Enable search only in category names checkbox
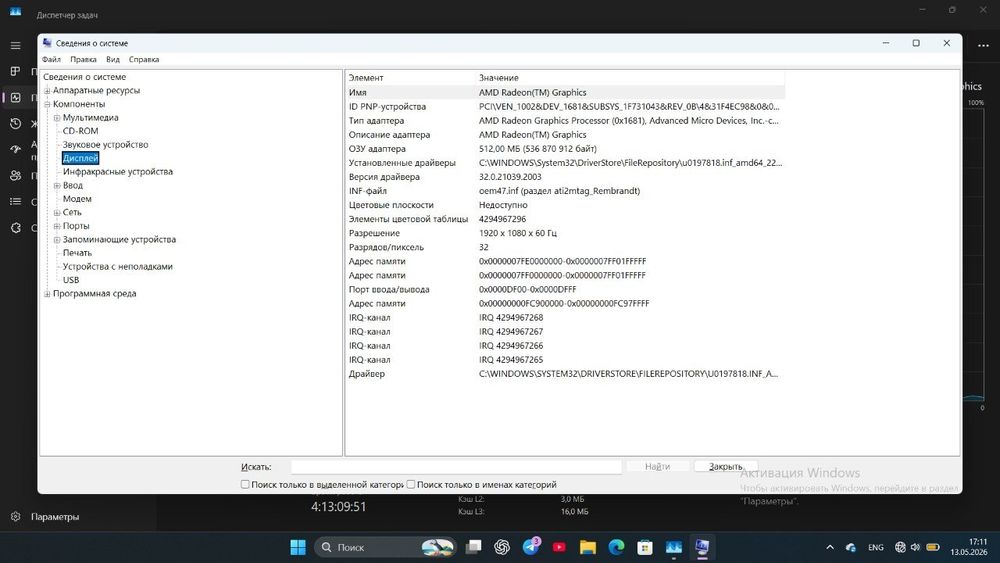Screen dimensions: 1000x563 tap(411, 485)
